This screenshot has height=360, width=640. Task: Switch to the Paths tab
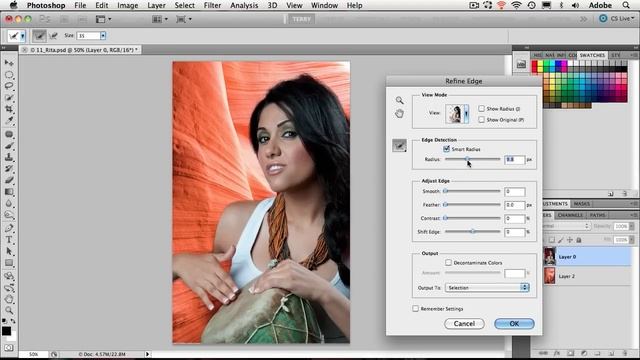(598, 215)
